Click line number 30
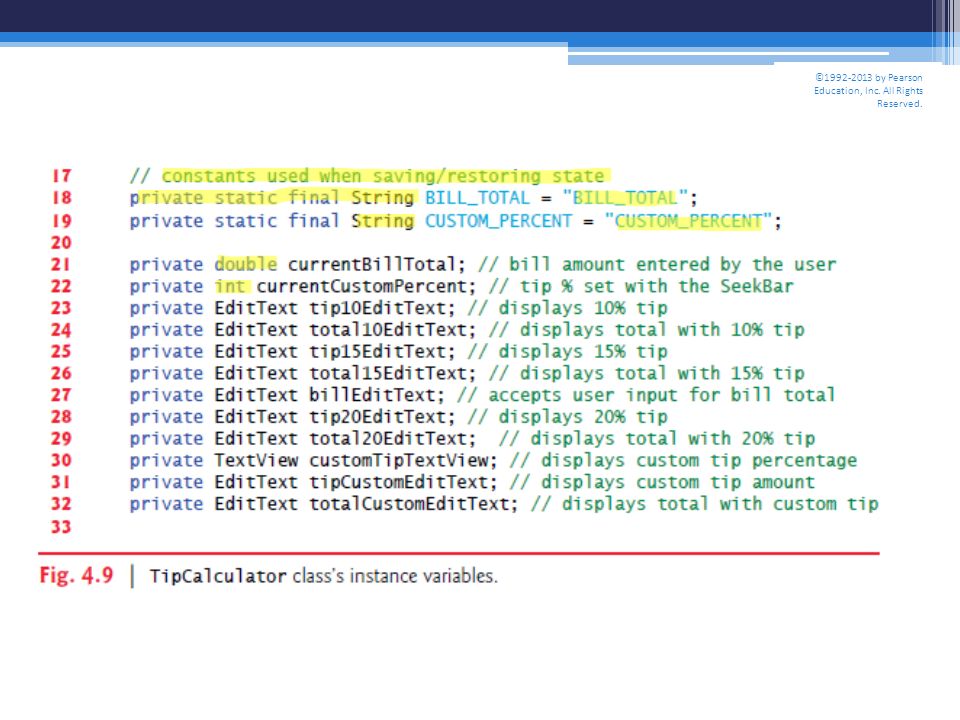 pos(61,460)
